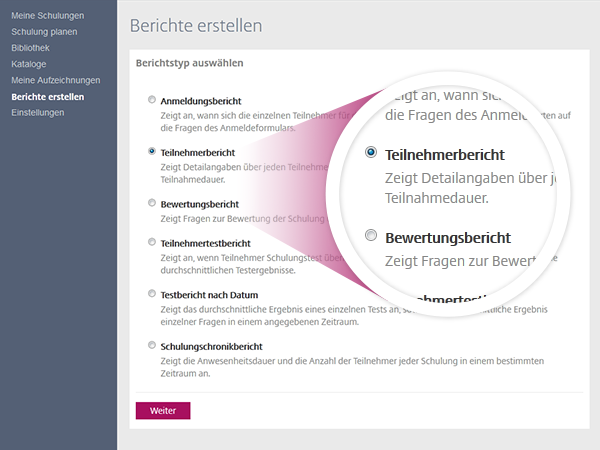This screenshot has width=600, height=450.
Task: Click the Anmeldungsbericht label text
Action: click(x=201, y=101)
